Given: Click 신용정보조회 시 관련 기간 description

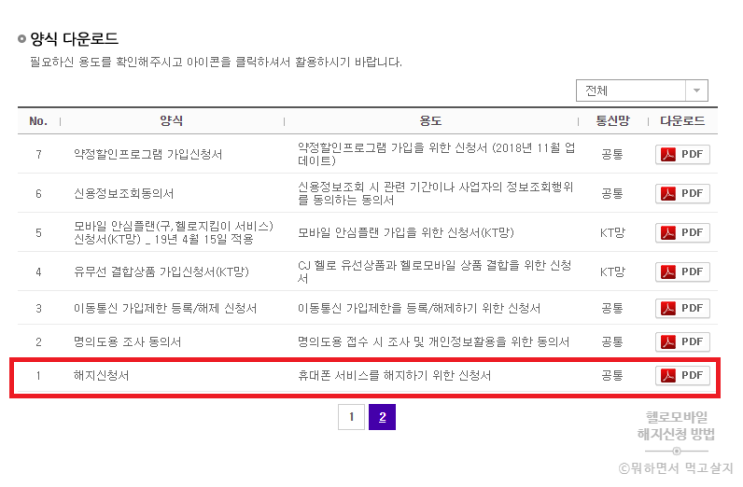Looking at the screenshot, I should click(435, 194).
